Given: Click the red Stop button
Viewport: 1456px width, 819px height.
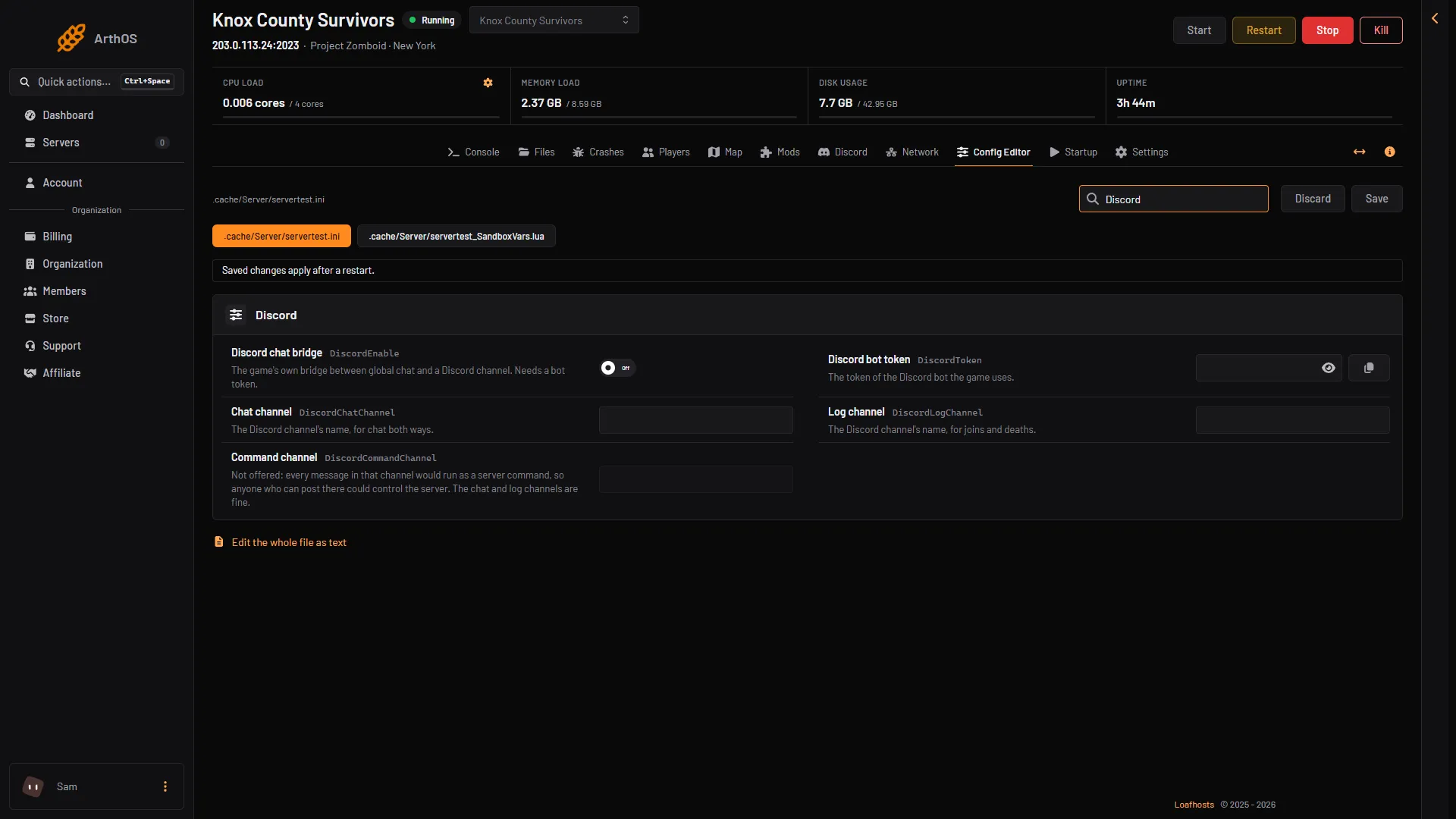Looking at the screenshot, I should [x=1328, y=30].
